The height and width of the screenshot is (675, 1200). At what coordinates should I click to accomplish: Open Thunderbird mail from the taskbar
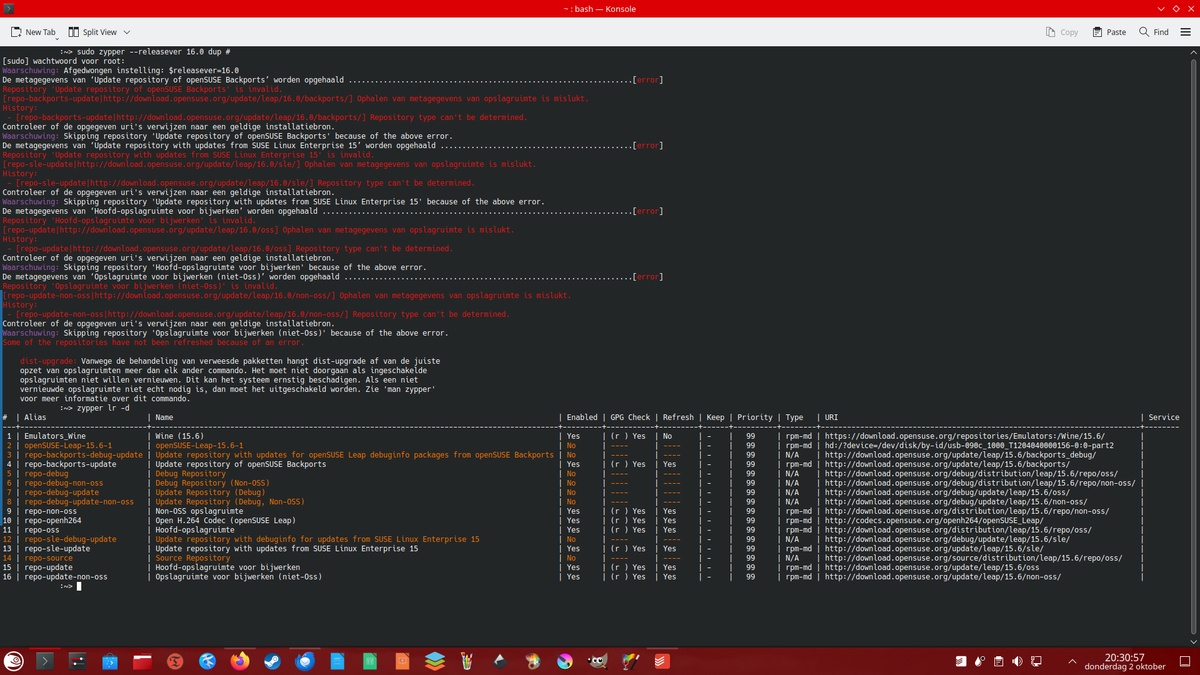[x=305, y=661]
